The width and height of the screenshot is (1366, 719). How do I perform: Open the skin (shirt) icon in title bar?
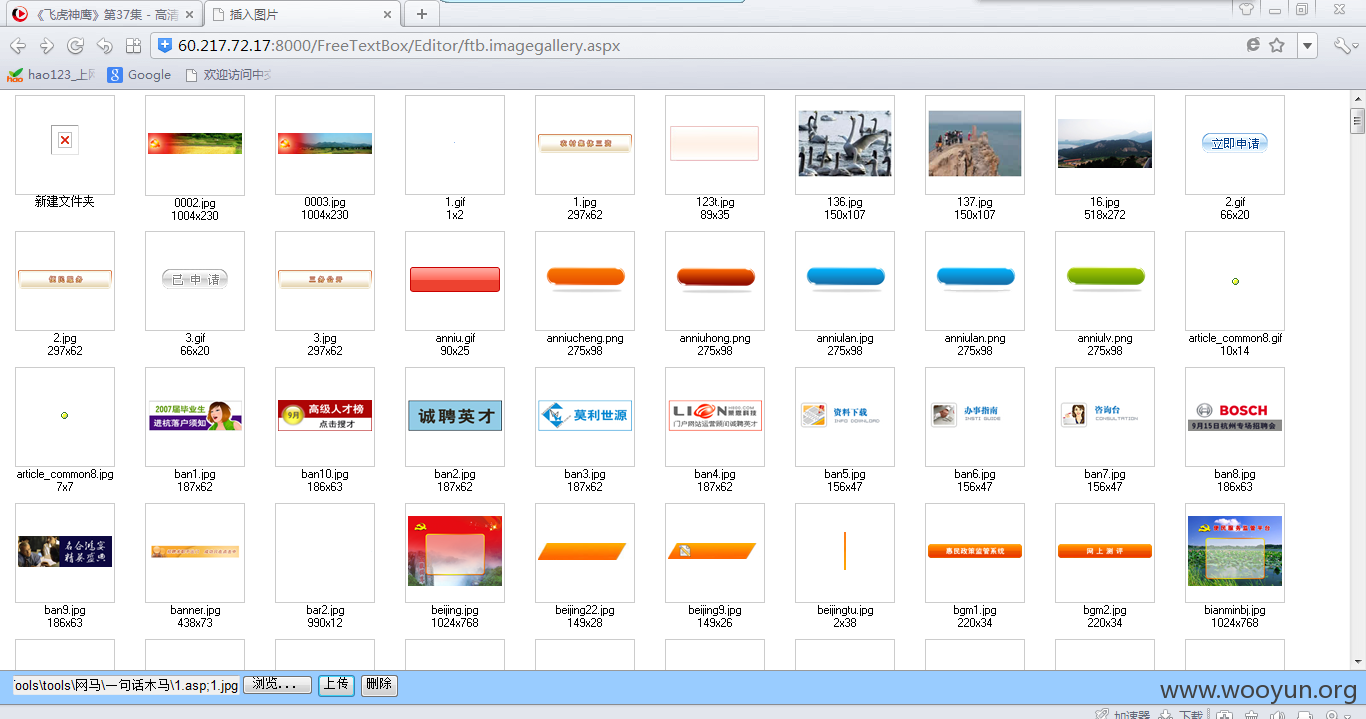(x=1246, y=9)
